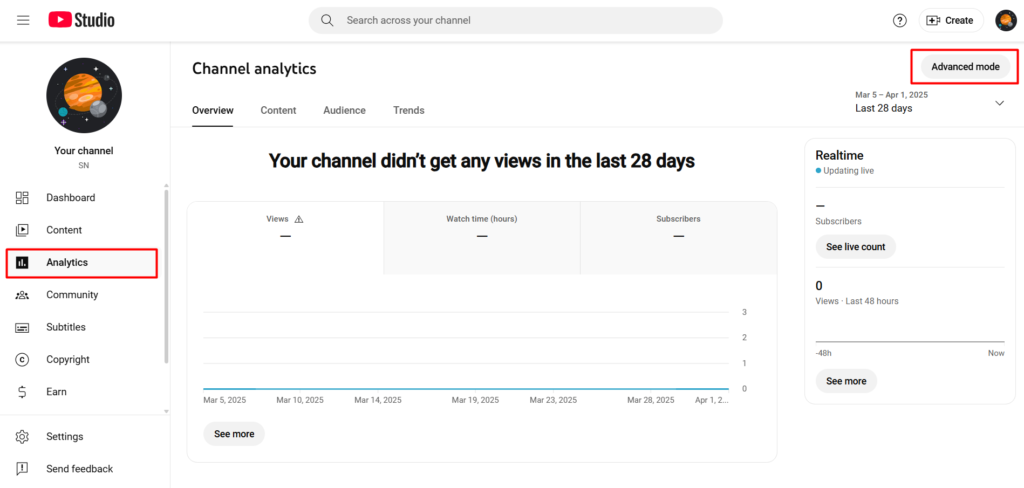Open the account avatar menu
1024x488 pixels.
[x=1005, y=20]
